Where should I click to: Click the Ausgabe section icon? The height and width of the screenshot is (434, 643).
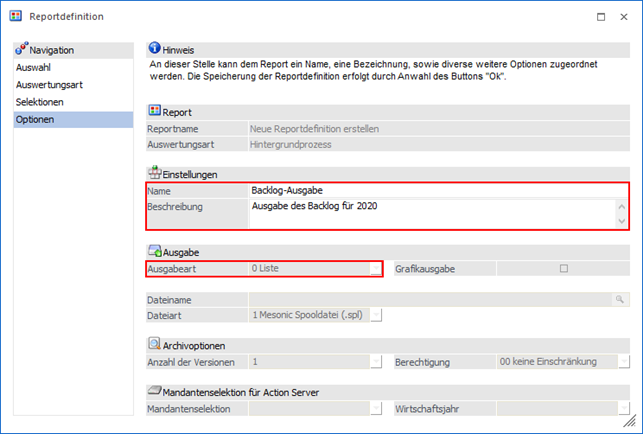tap(155, 252)
